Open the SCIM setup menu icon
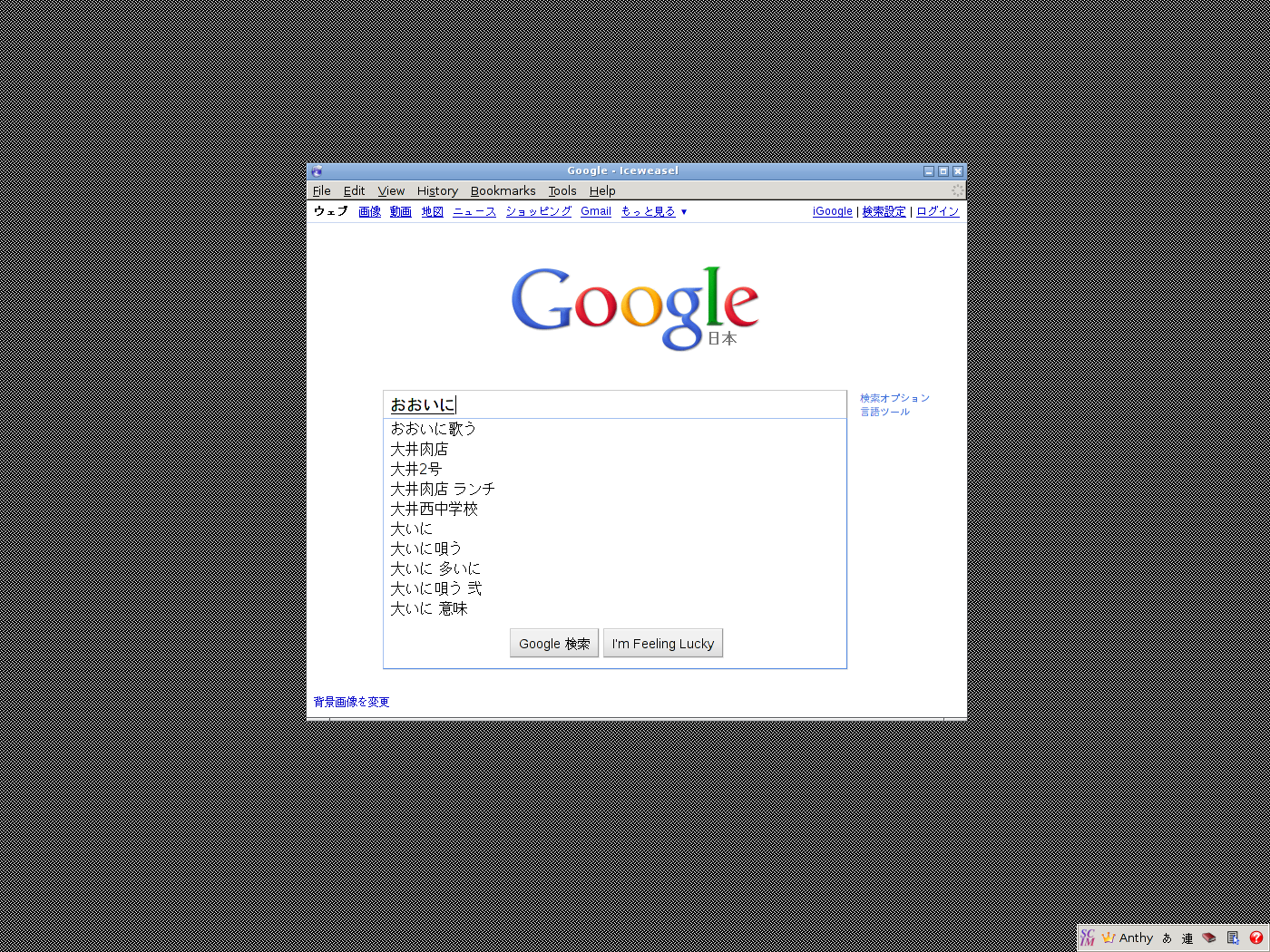 [x=1233, y=937]
